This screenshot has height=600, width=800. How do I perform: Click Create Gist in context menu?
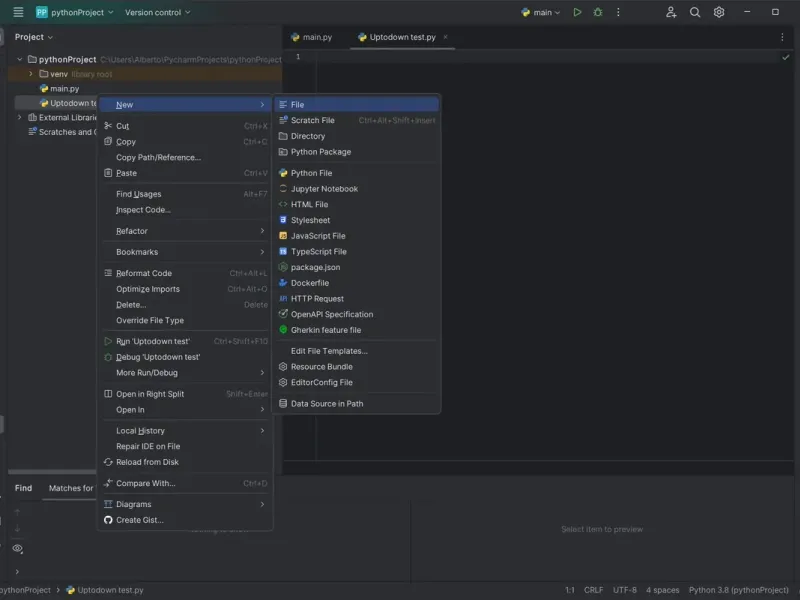pos(139,520)
